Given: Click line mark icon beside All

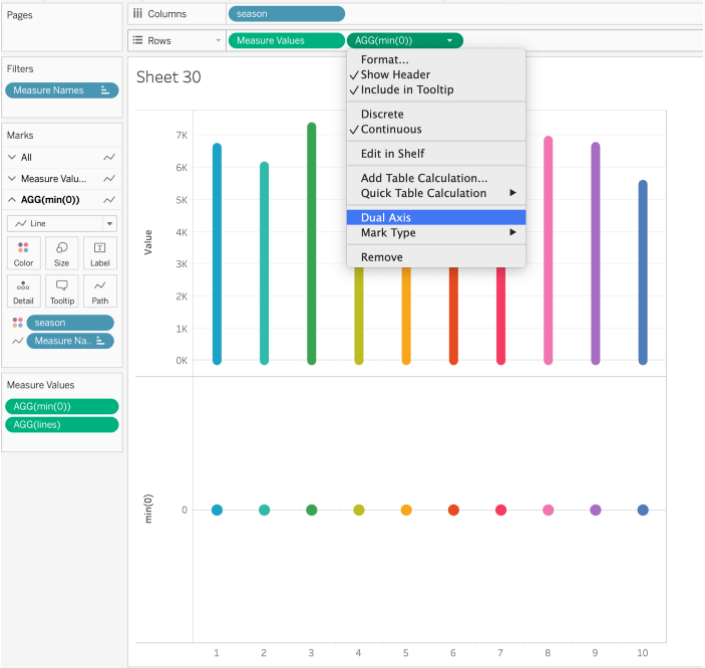Looking at the screenshot, I should click(x=109, y=157).
